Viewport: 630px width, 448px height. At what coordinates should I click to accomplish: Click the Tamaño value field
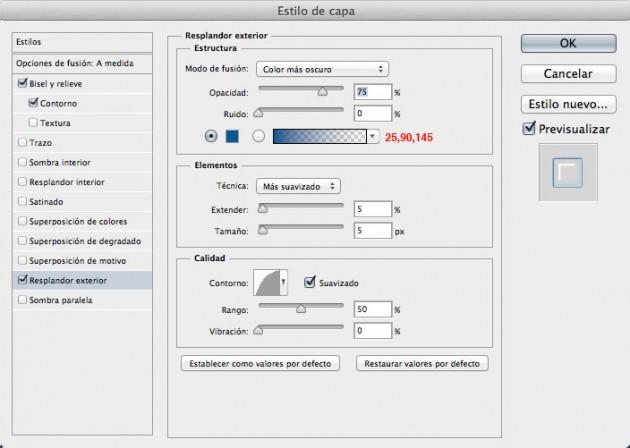click(372, 231)
